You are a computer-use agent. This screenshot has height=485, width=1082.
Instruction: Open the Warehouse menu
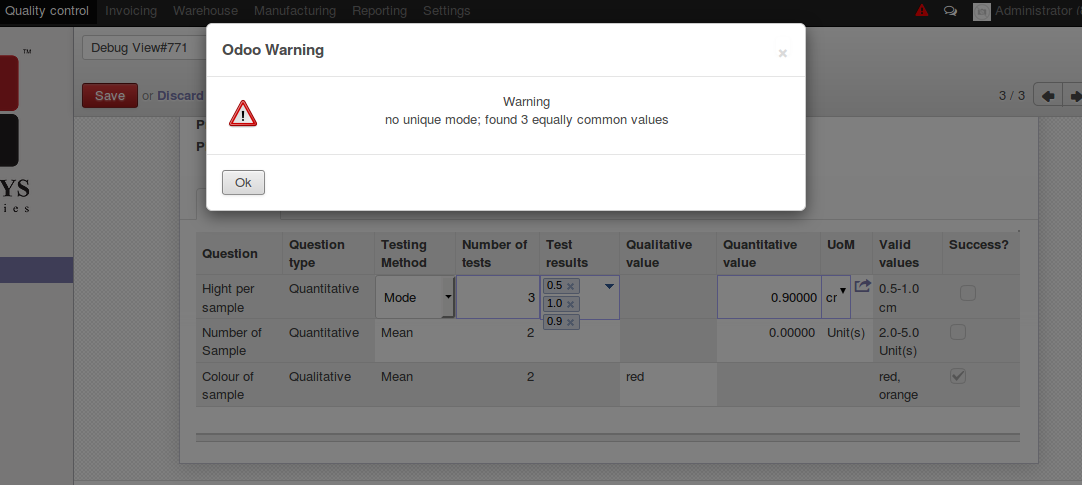pos(206,11)
